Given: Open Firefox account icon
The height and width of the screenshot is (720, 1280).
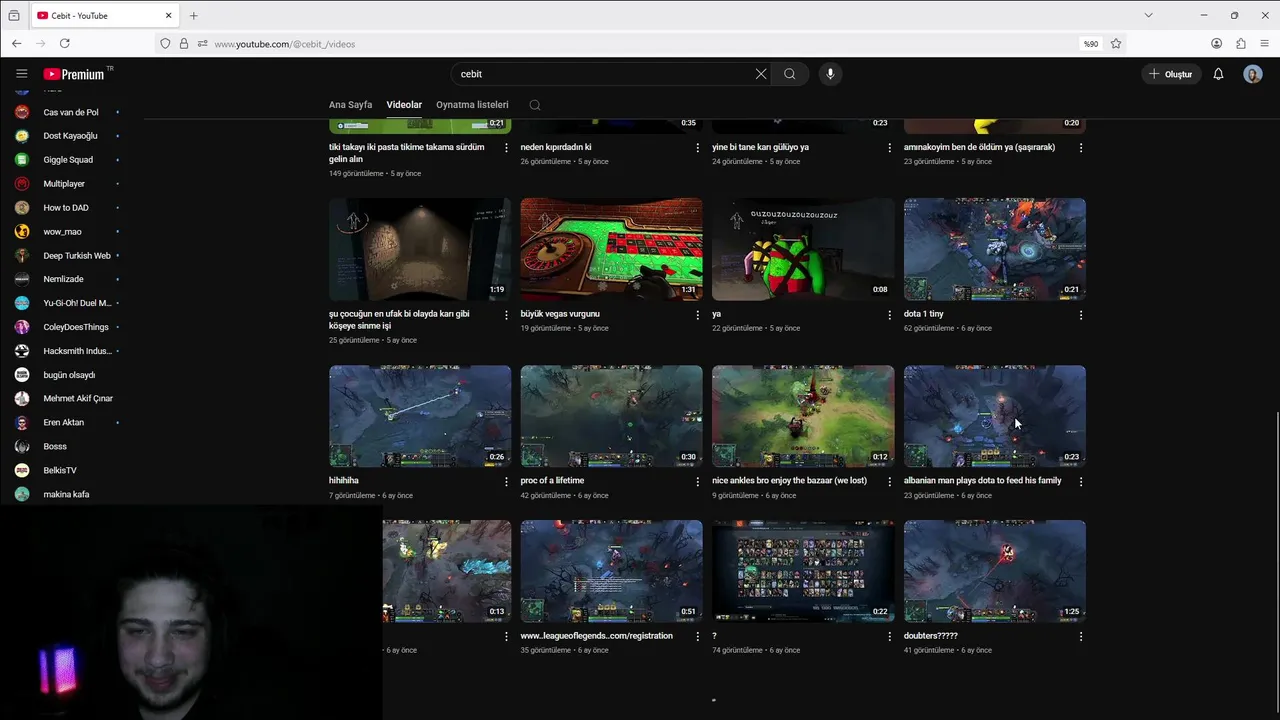Looking at the screenshot, I should click(1217, 44).
